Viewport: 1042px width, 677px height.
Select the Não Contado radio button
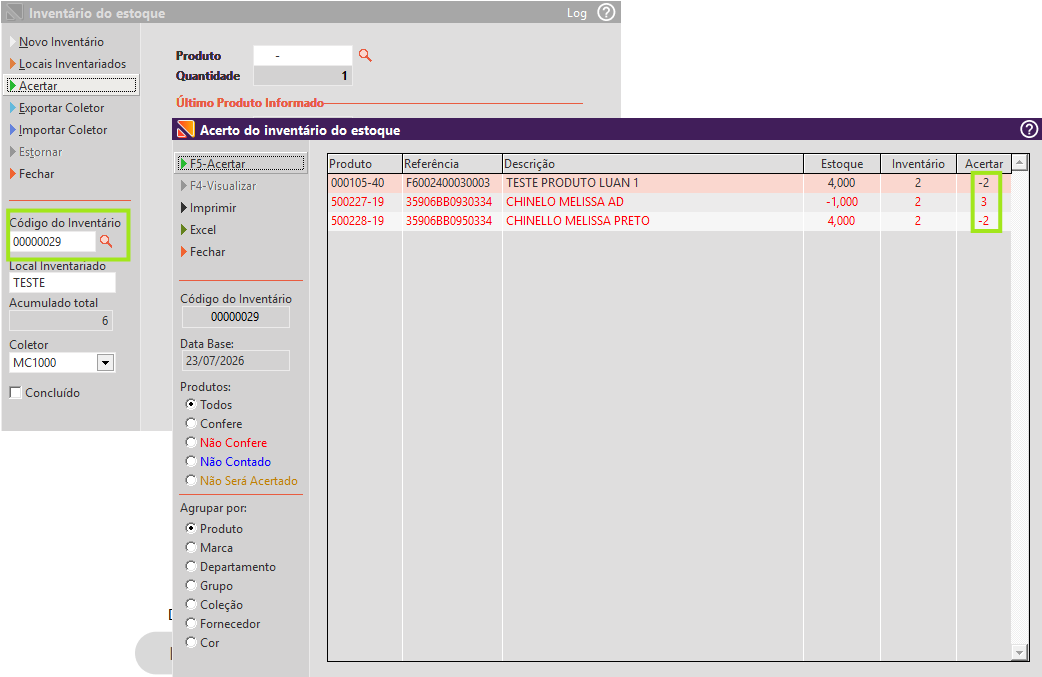pos(191,461)
